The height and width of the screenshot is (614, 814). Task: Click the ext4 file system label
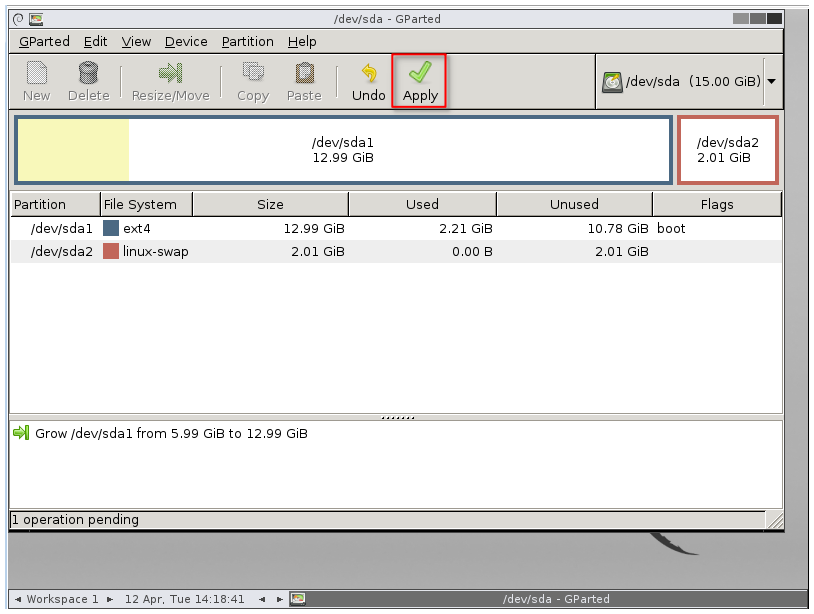(137, 228)
